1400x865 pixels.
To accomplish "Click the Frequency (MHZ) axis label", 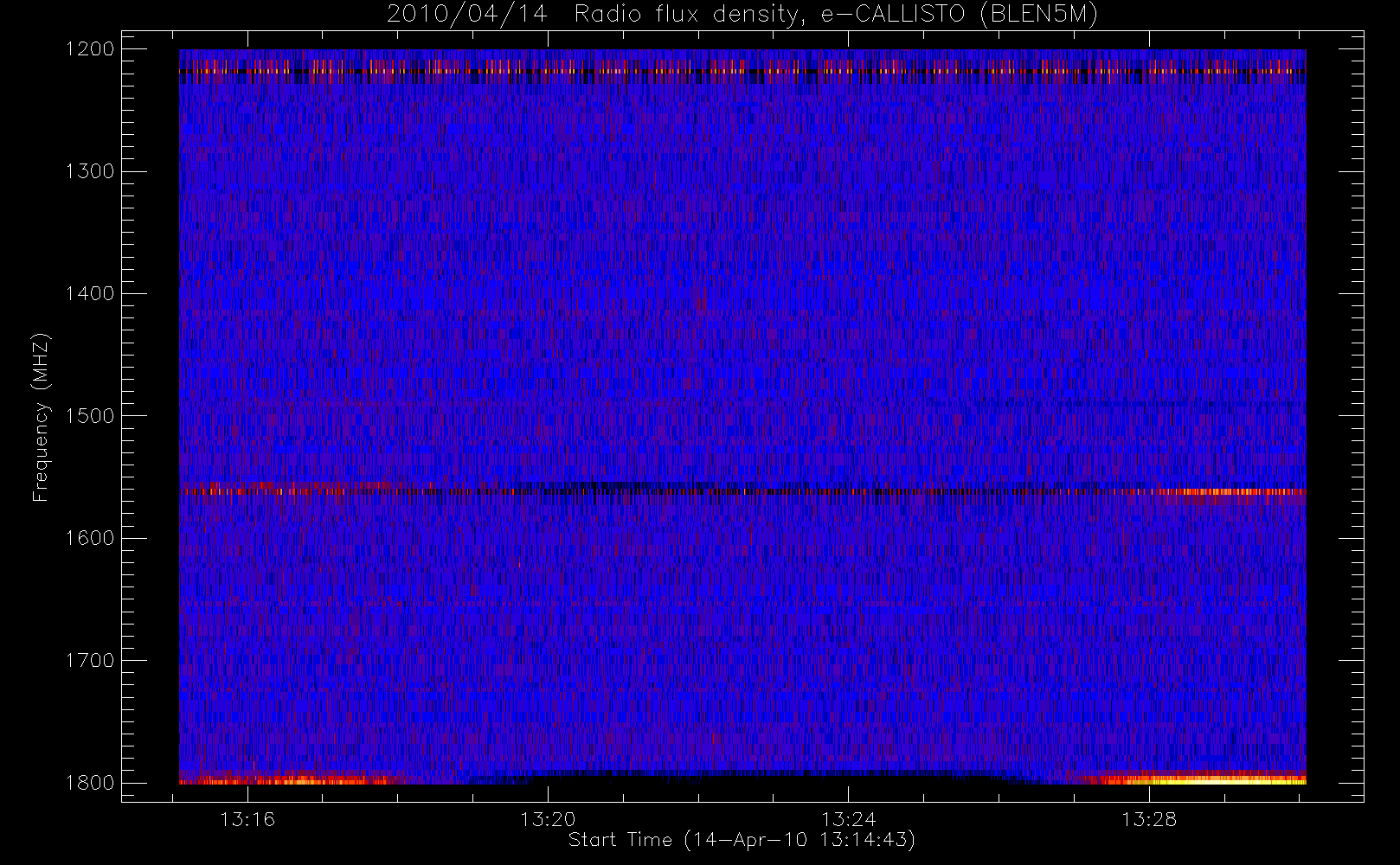I will [x=41, y=417].
